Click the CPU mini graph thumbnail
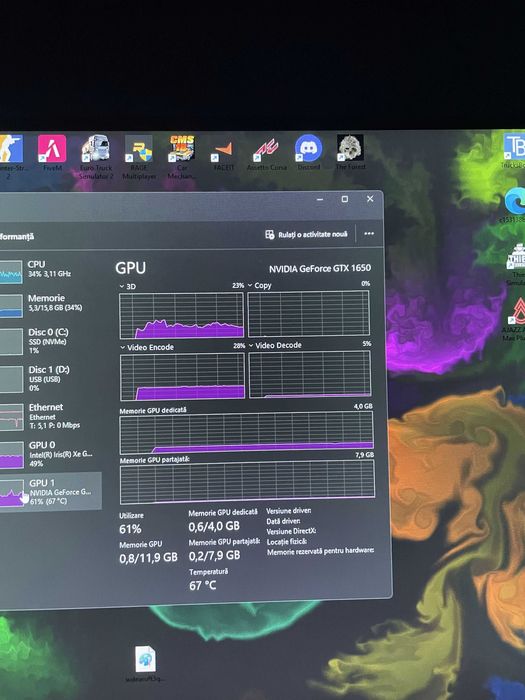The image size is (525, 700). pos(11,272)
